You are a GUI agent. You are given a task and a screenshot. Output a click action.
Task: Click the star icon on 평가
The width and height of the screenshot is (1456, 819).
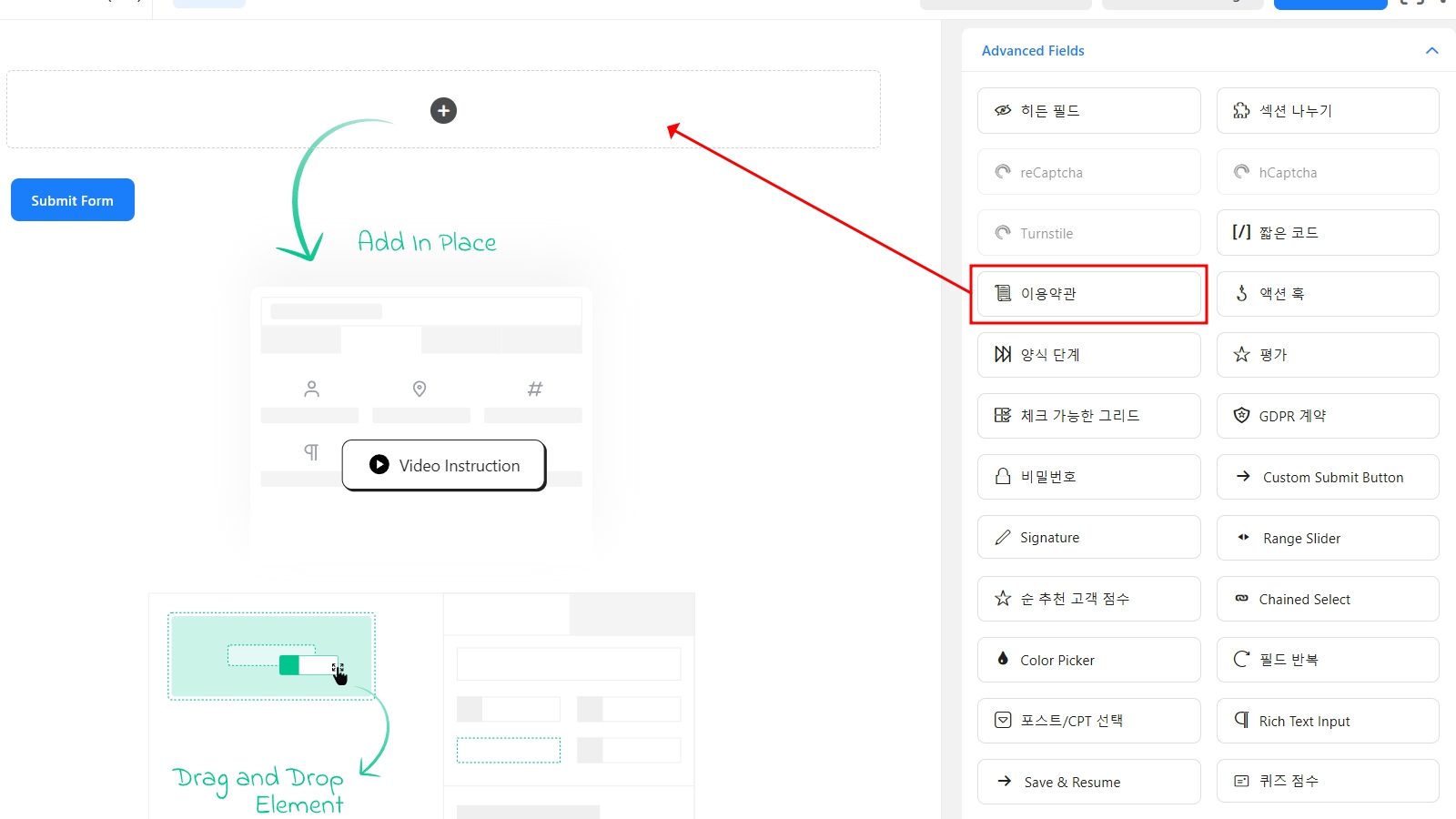click(1241, 354)
